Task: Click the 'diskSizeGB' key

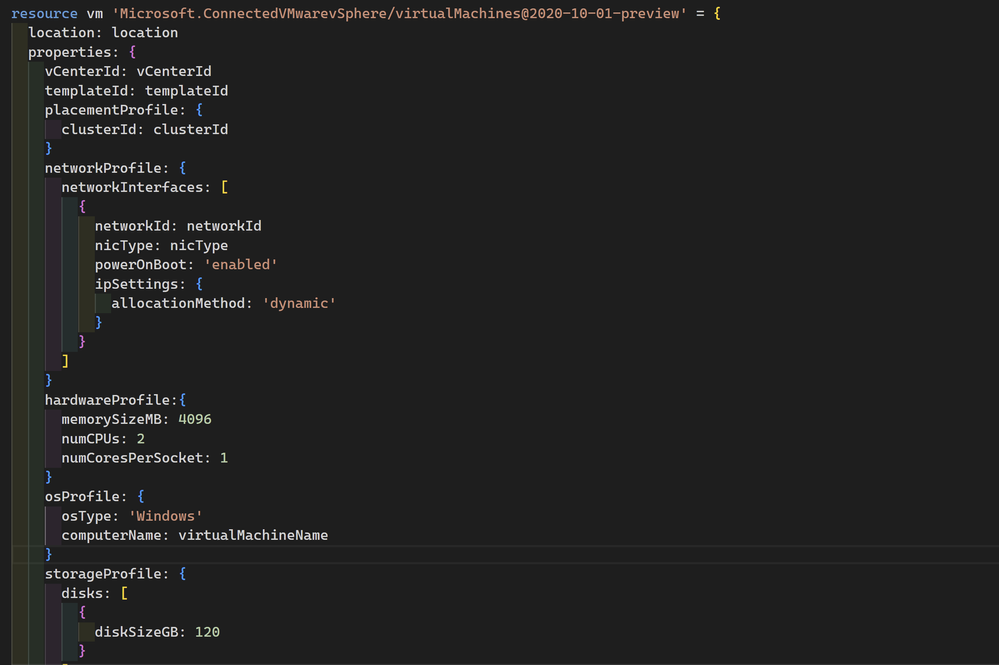Action: pos(136,632)
